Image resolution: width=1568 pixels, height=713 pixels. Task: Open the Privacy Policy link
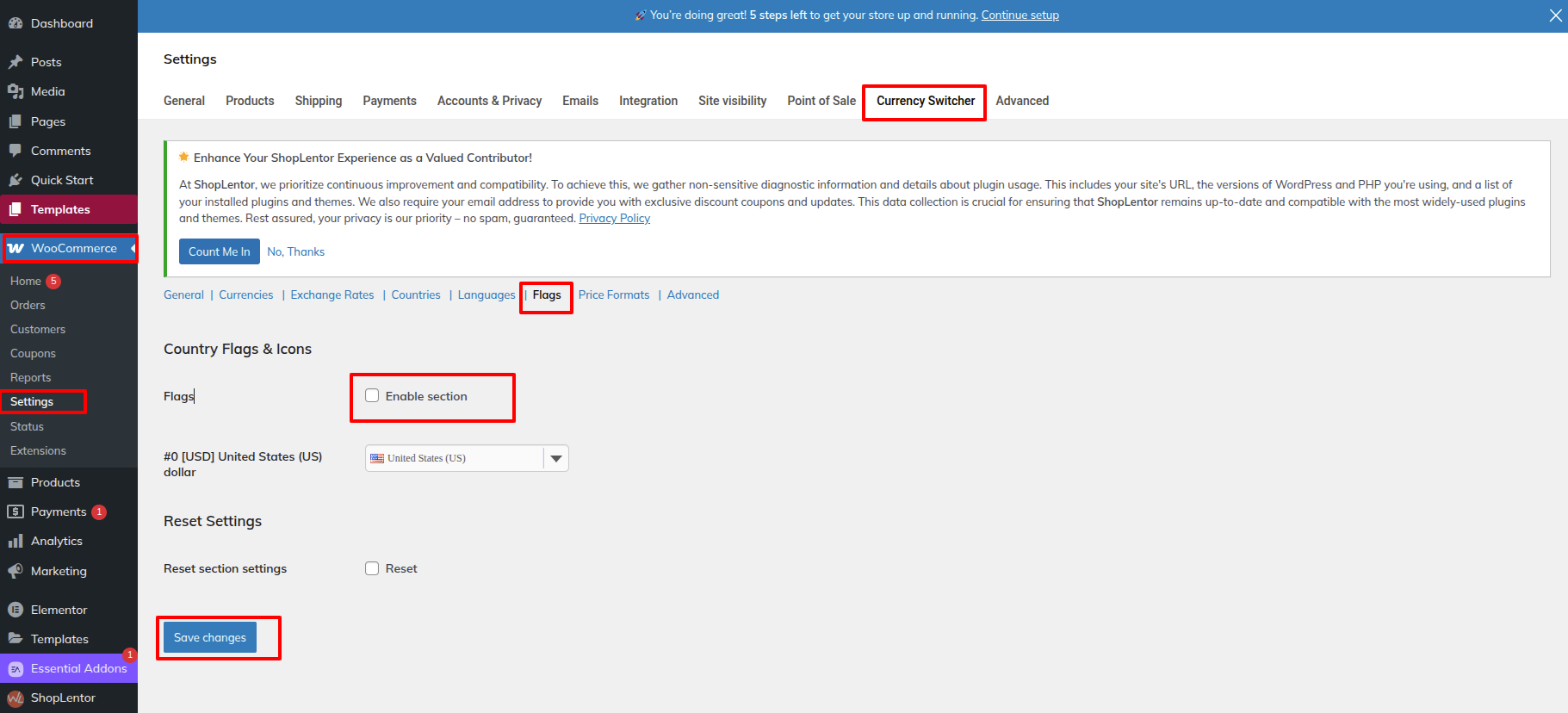(614, 218)
